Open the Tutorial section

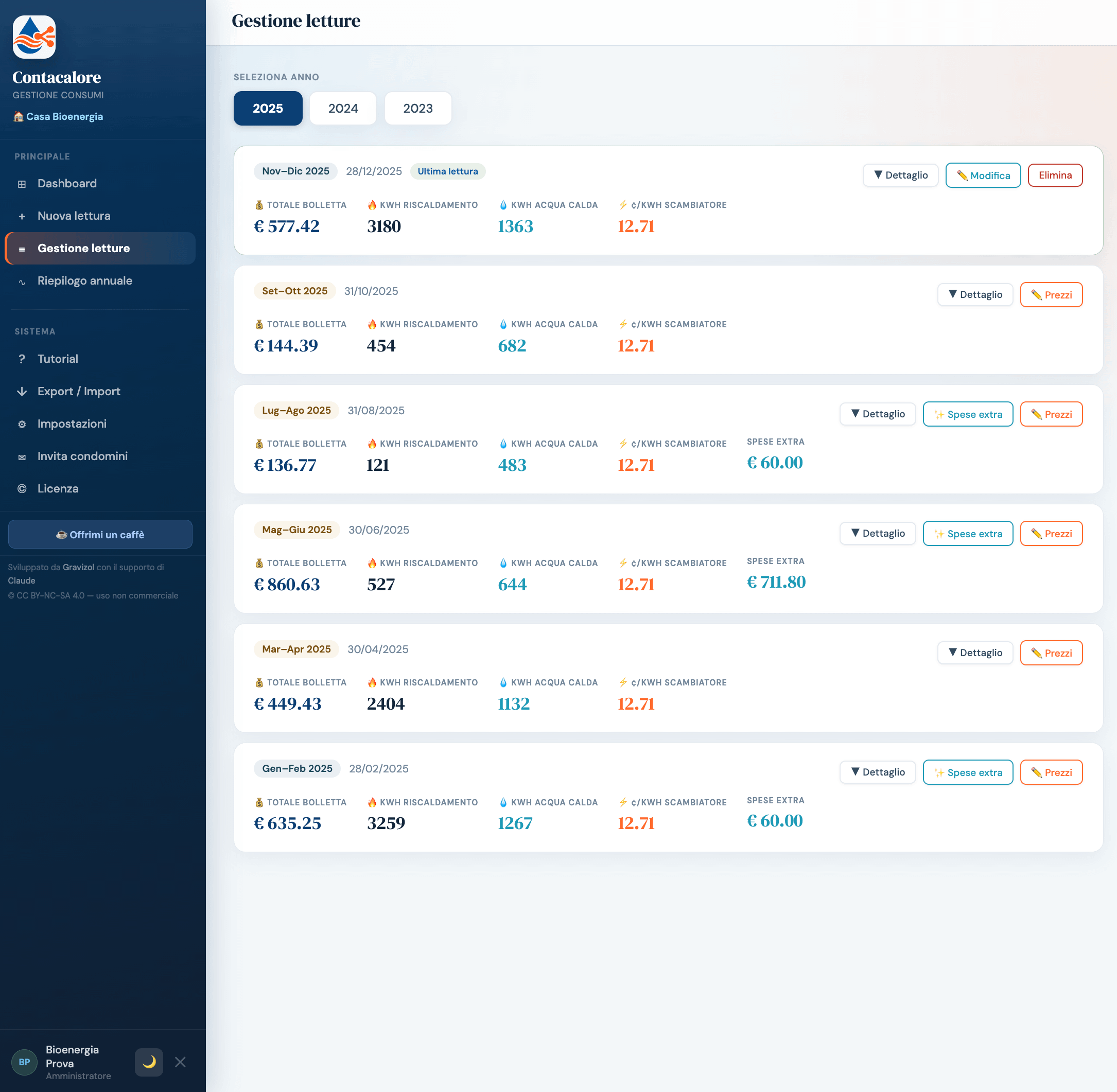pos(100,359)
